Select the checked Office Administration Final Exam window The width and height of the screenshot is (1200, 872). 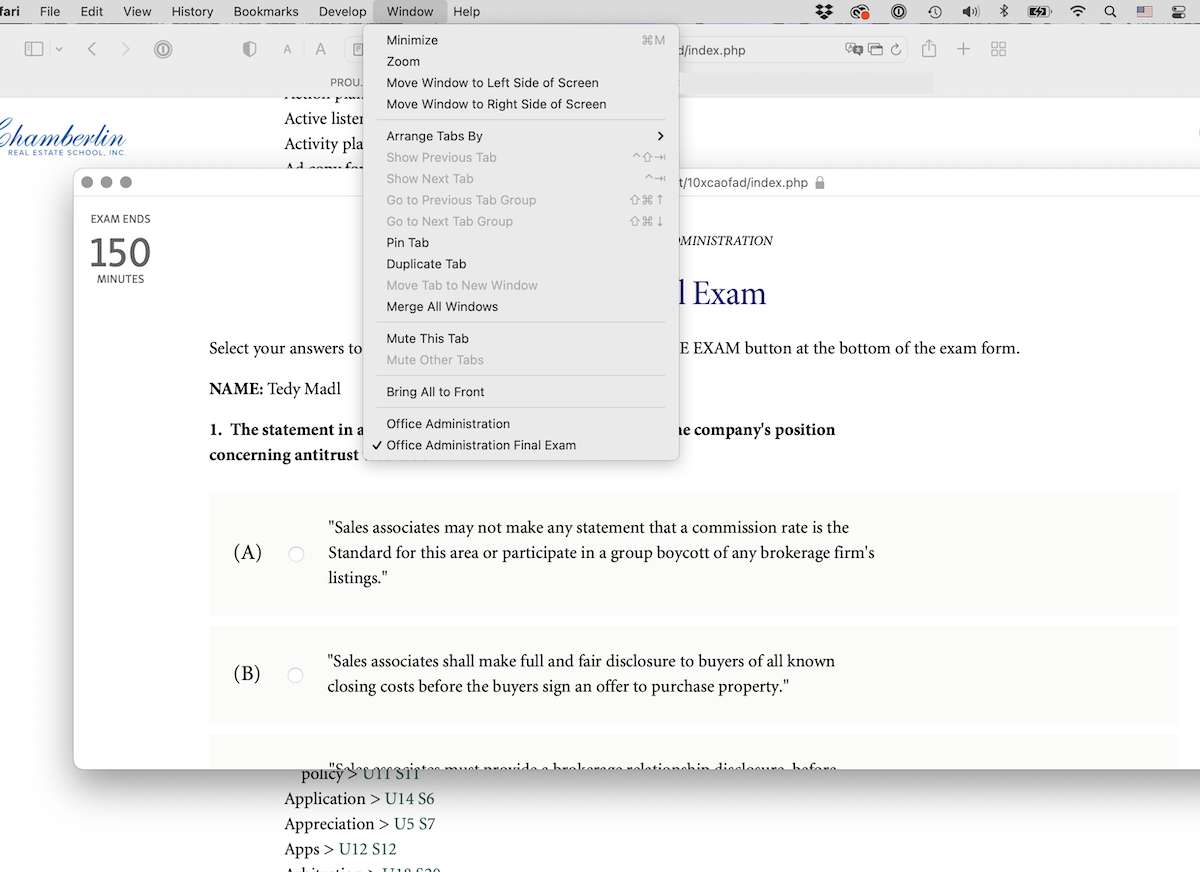[x=521, y=445]
